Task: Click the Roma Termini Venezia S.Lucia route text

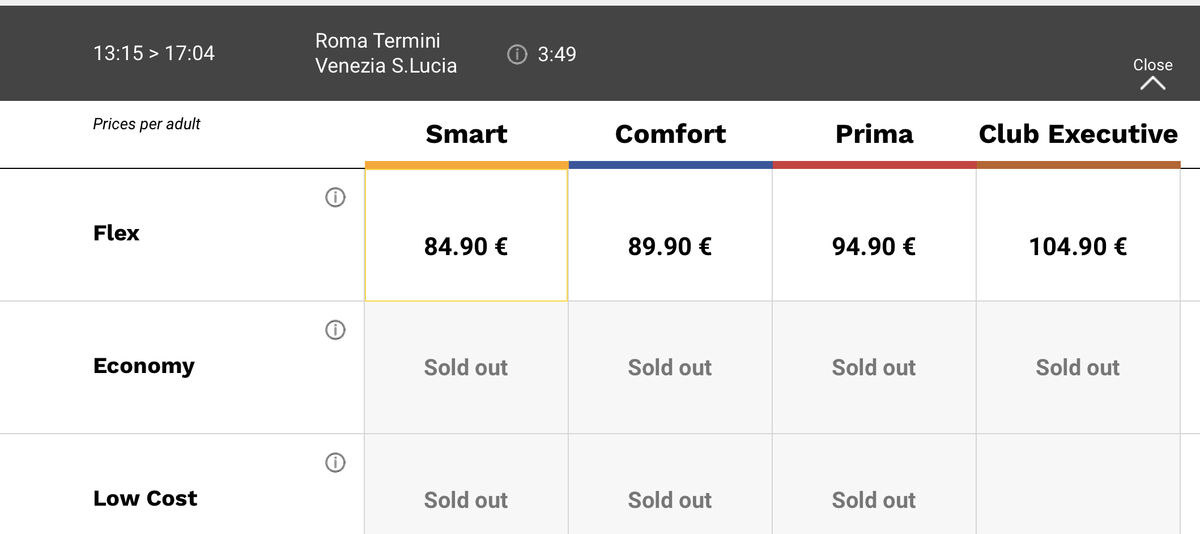Action: (386, 54)
